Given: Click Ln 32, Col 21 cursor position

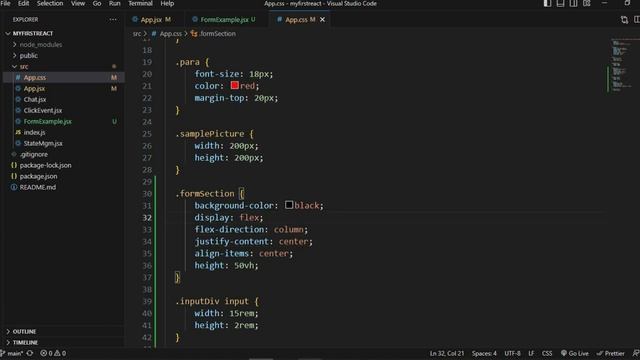Looking at the screenshot, I should click(x=447, y=353).
